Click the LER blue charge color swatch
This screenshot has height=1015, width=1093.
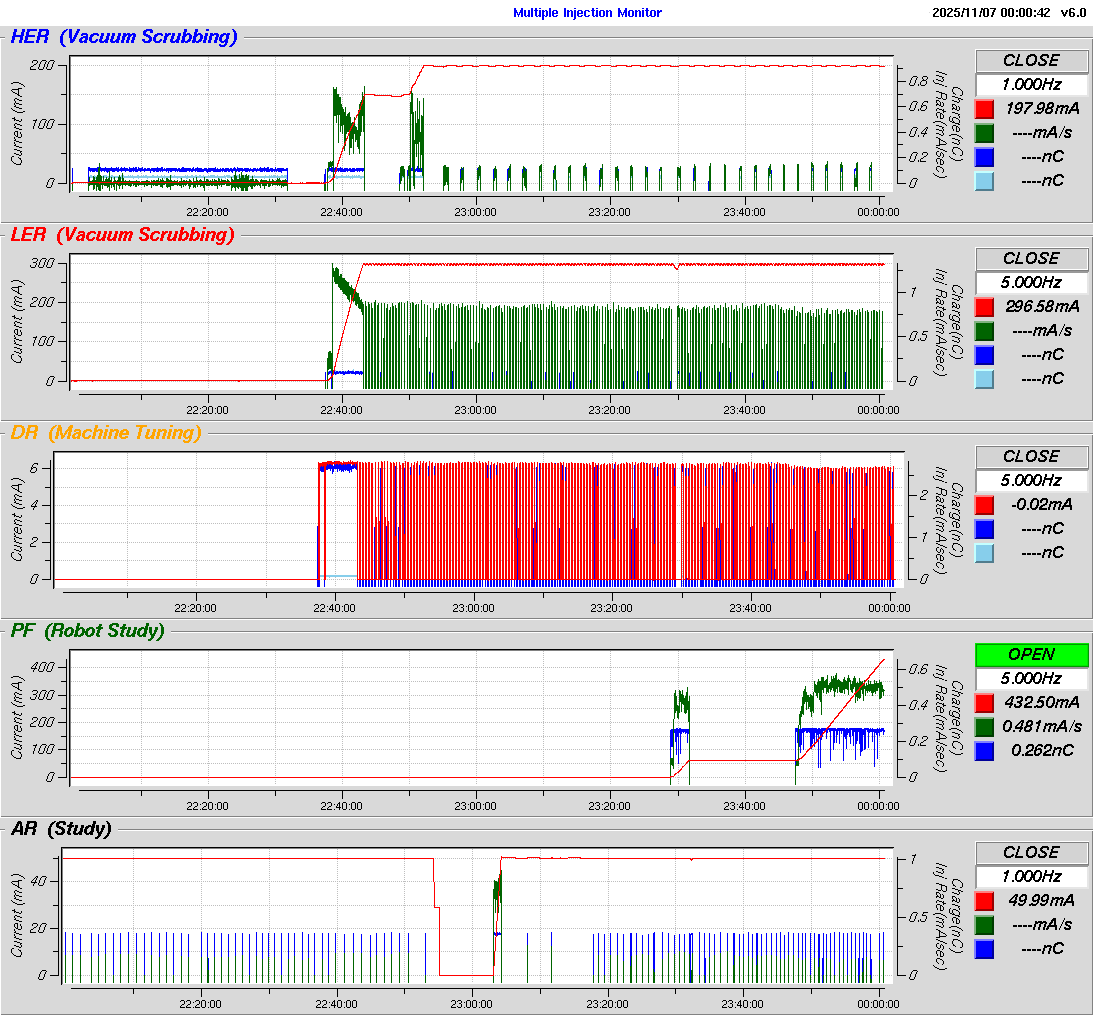(984, 354)
